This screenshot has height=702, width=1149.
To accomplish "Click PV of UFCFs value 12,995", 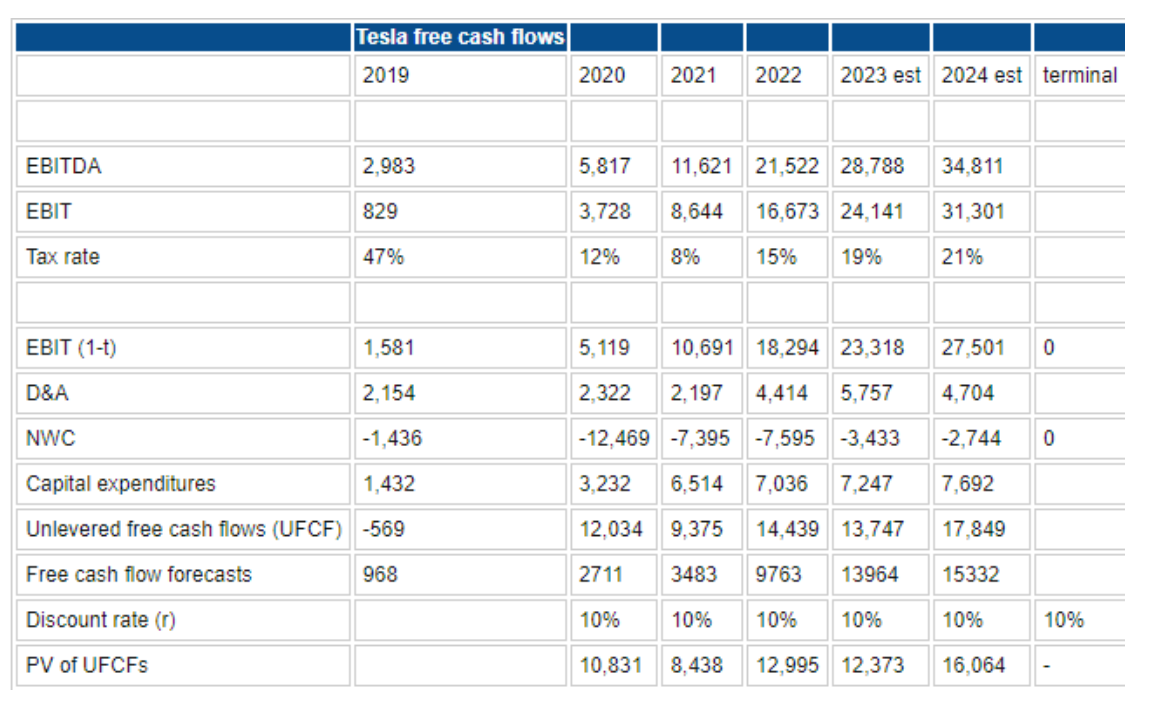I will (x=787, y=665).
